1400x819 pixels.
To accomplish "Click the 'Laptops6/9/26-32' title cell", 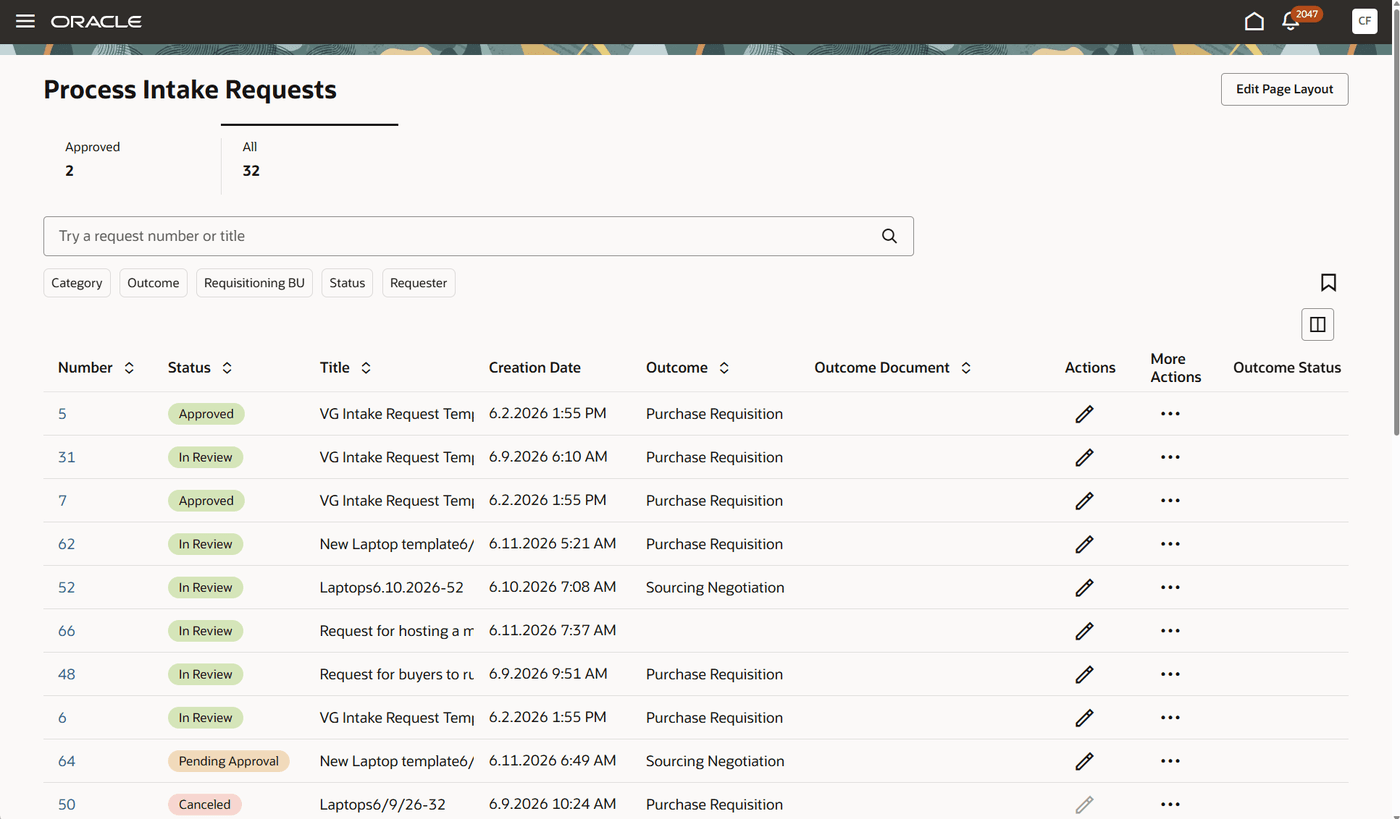I will pyautogui.click(x=382, y=804).
